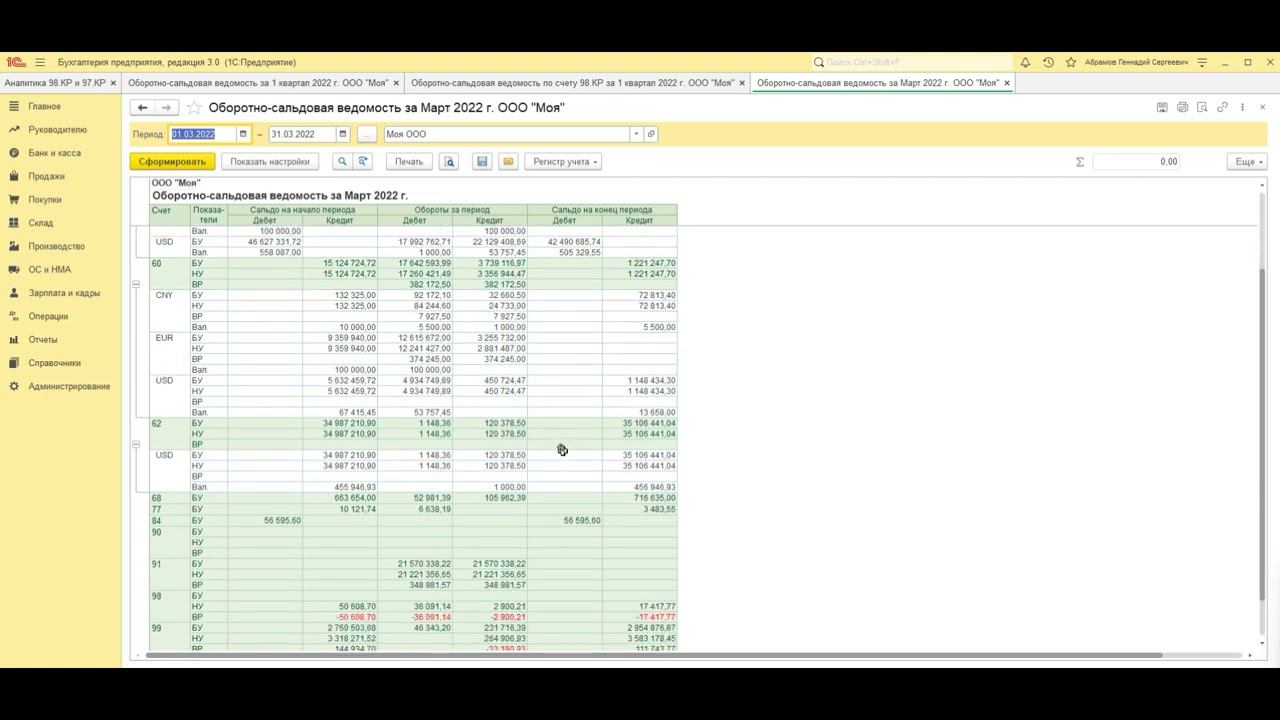1280x720 pixels.
Task: Close the Аналитика 98.КР и 97.КР tab
Action: tap(113, 83)
